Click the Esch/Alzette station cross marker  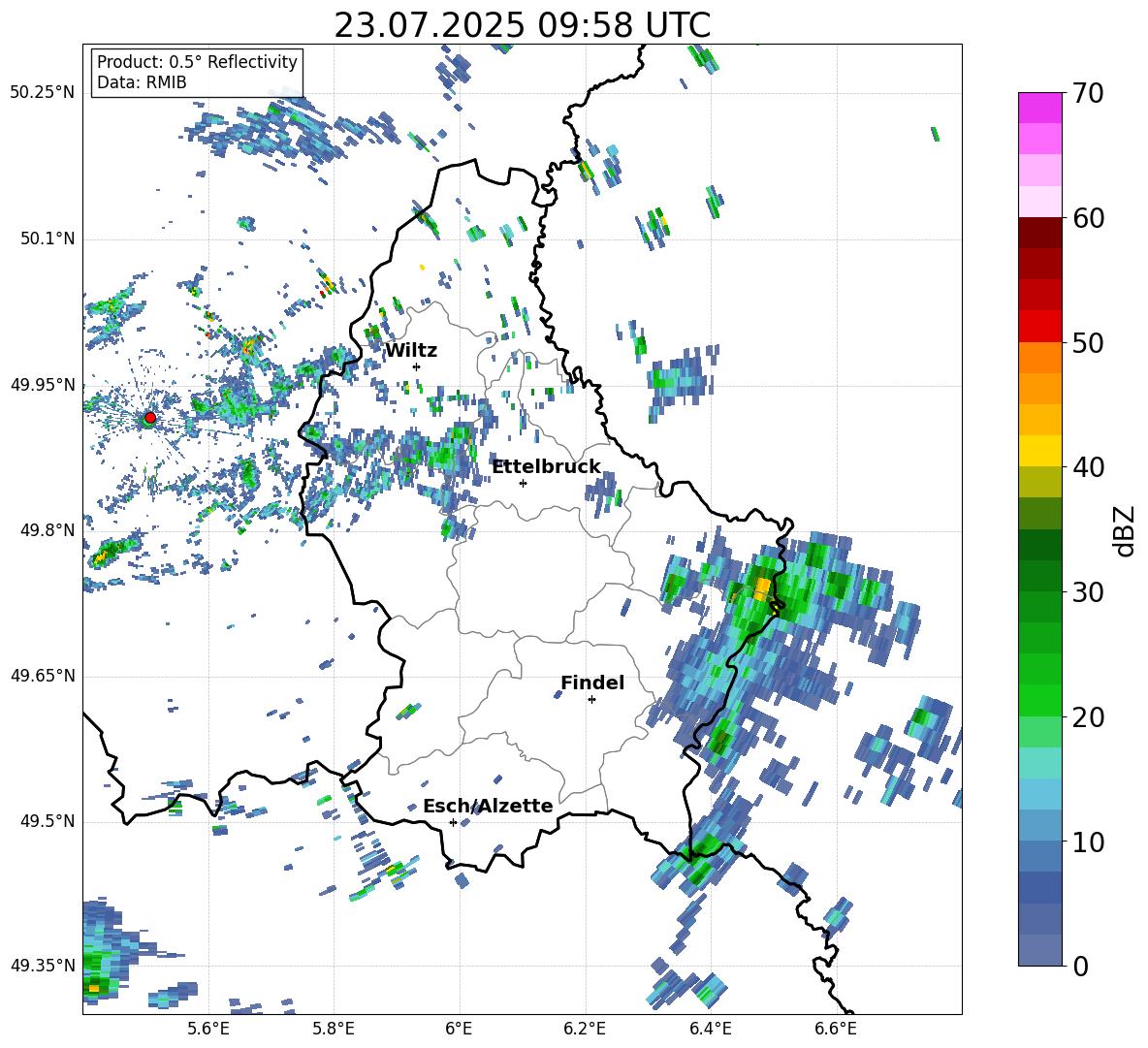453,822
